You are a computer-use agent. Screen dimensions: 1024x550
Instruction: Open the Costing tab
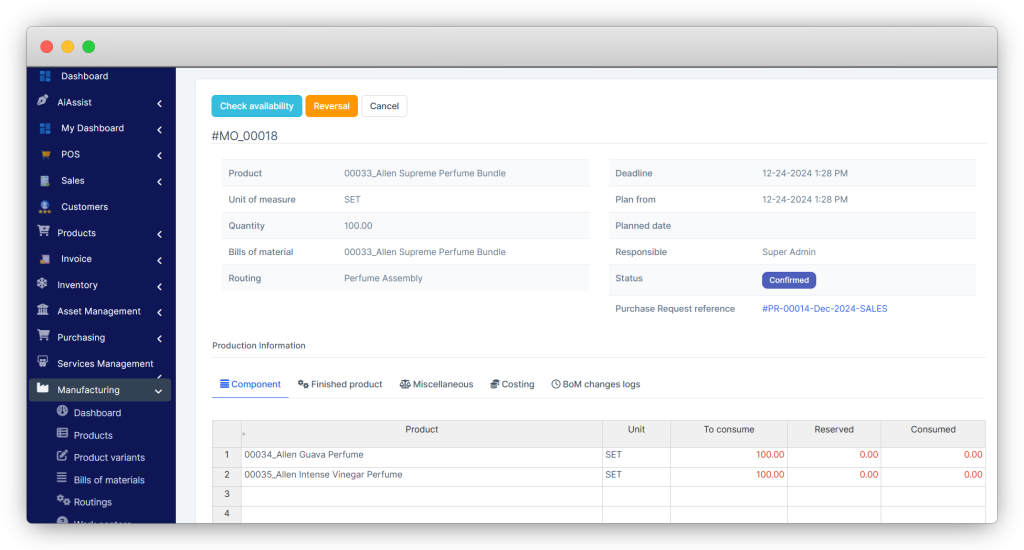coord(512,384)
